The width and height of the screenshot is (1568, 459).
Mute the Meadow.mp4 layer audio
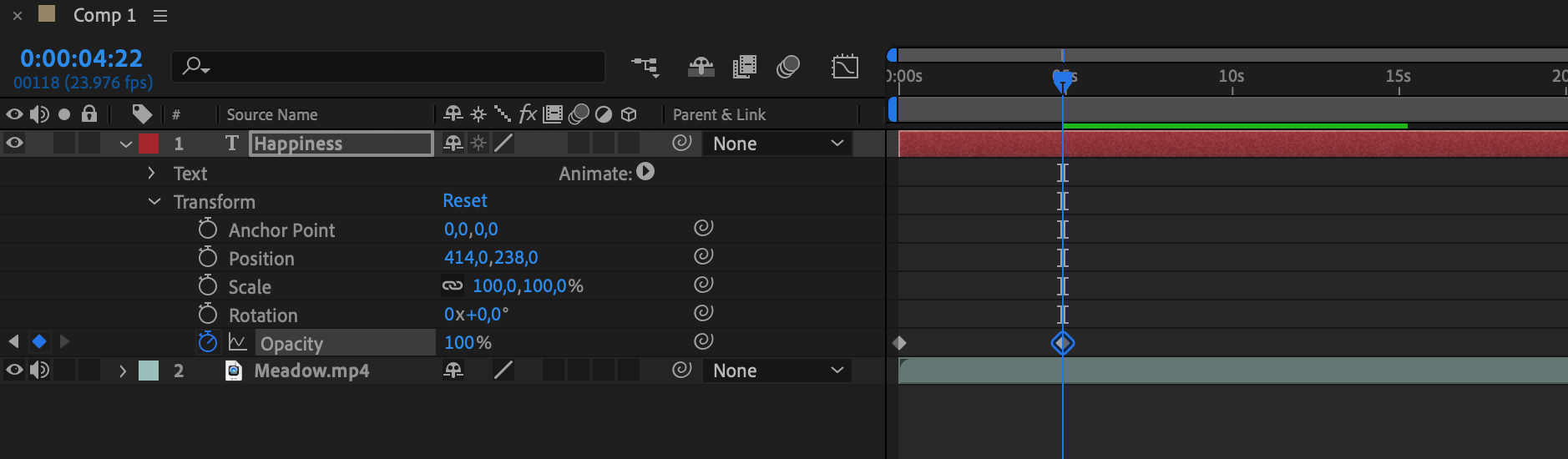pos(39,371)
